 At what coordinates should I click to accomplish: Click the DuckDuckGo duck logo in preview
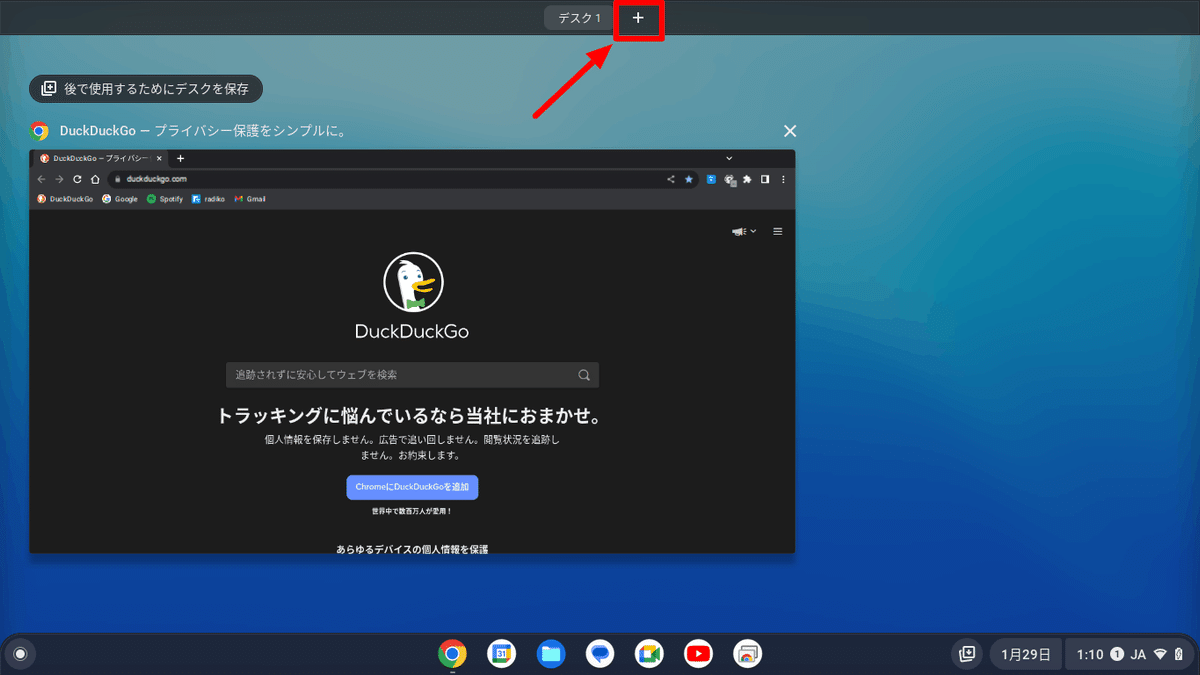[x=412, y=282]
